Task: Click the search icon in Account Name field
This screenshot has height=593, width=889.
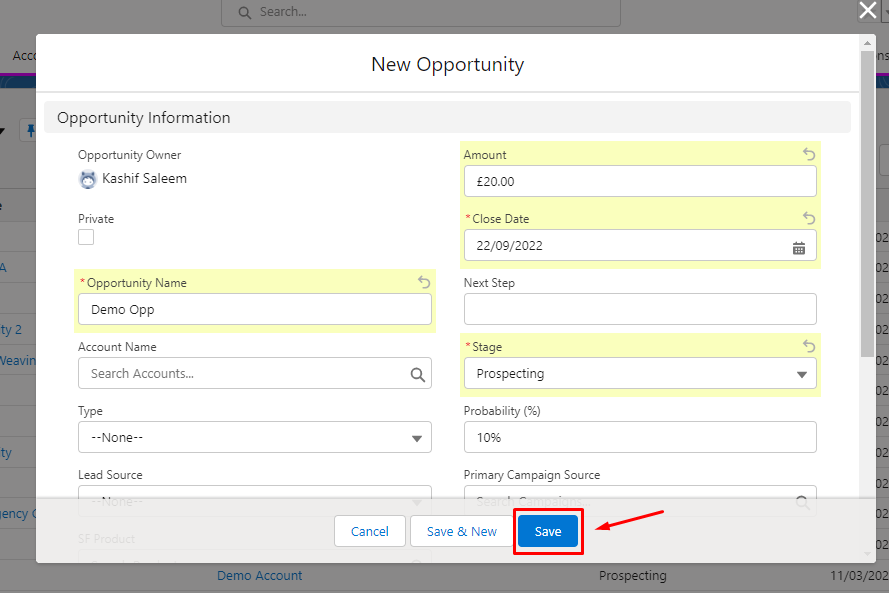Action: point(418,373)
